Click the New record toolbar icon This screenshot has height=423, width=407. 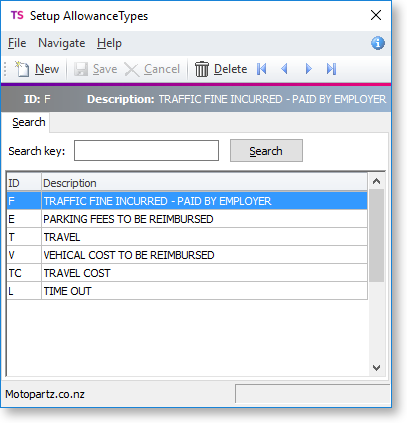click(x=22, y=69)
